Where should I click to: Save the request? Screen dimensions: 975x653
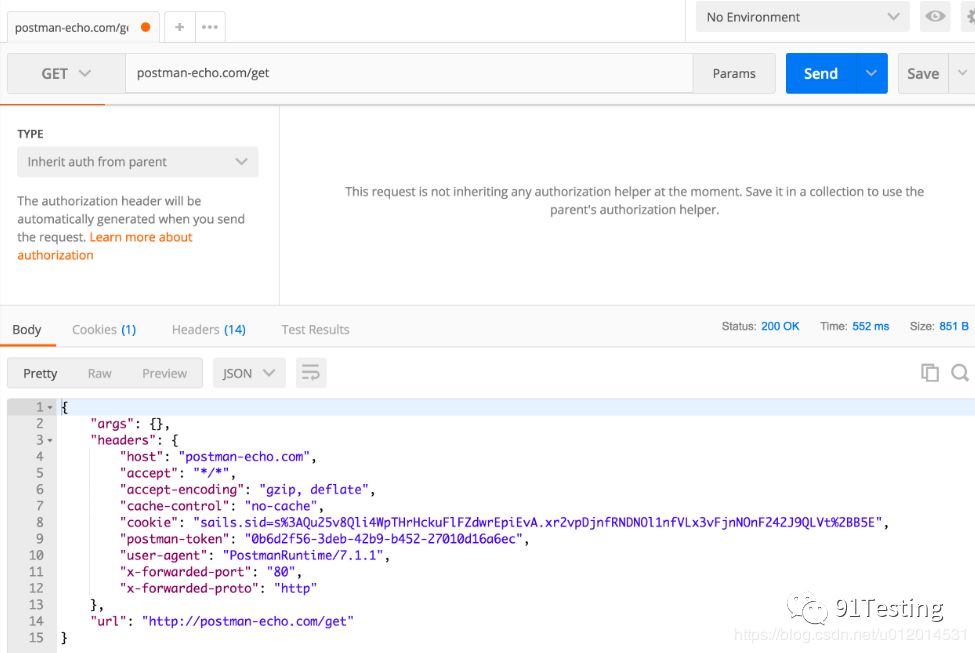point(923,73)
